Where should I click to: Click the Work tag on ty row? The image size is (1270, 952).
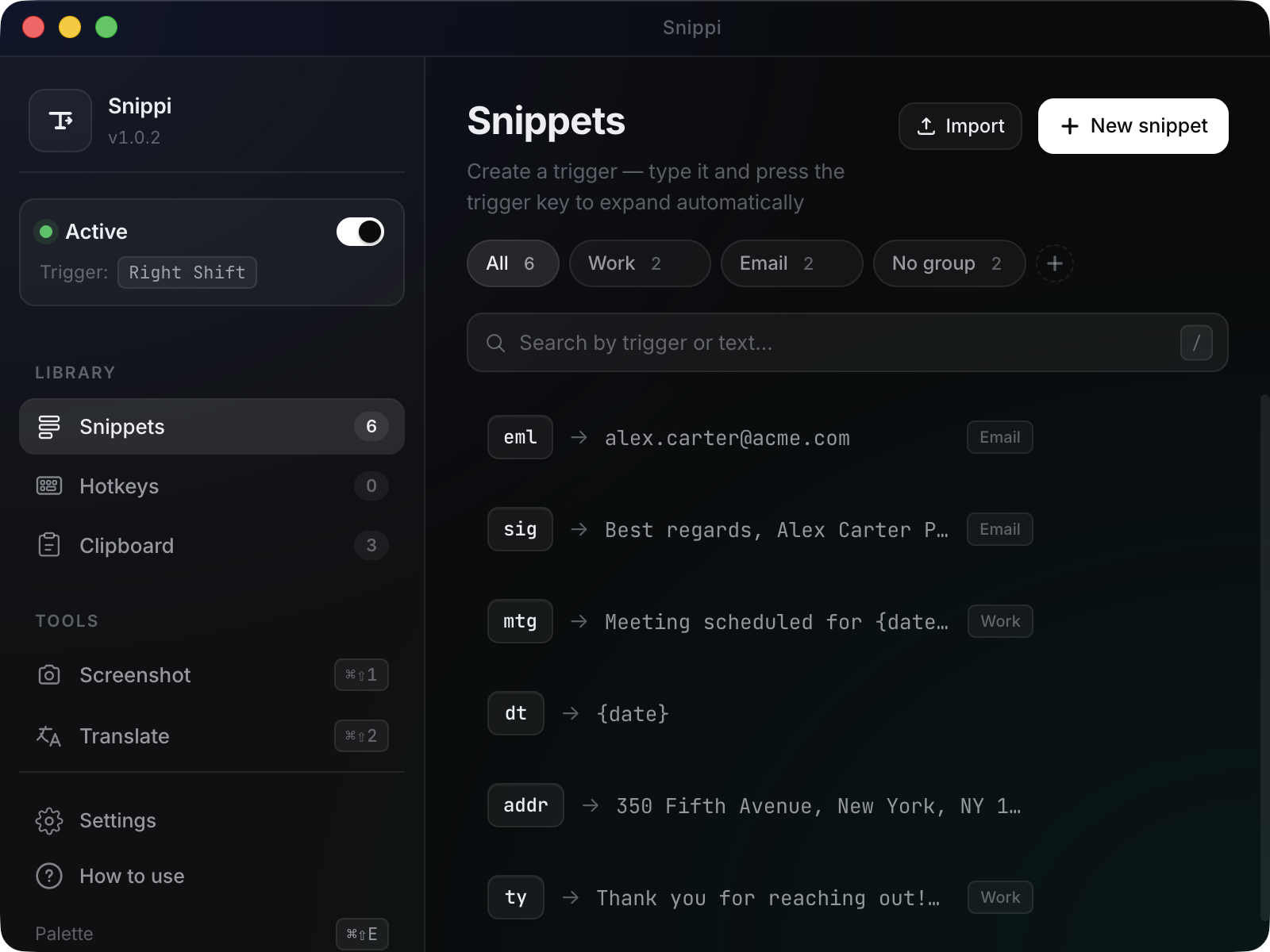(x=1000, y=897)
